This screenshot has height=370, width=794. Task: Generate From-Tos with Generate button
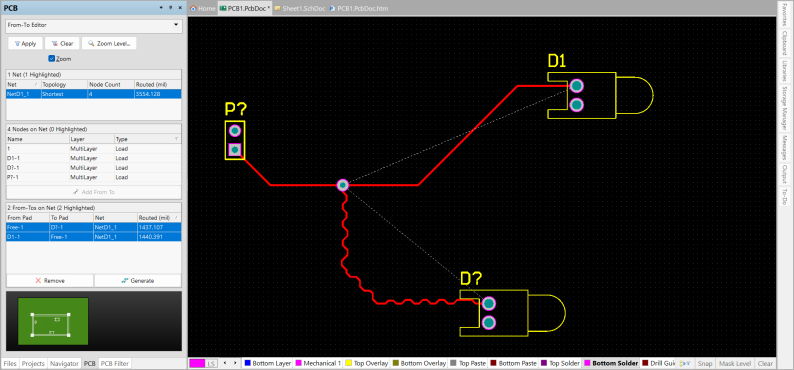(138, 280)
